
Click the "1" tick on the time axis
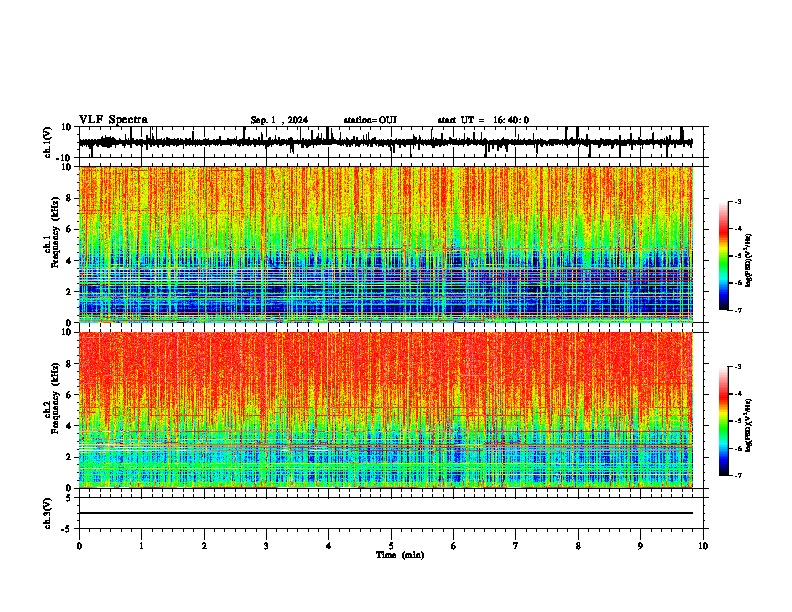pos(141,546)
